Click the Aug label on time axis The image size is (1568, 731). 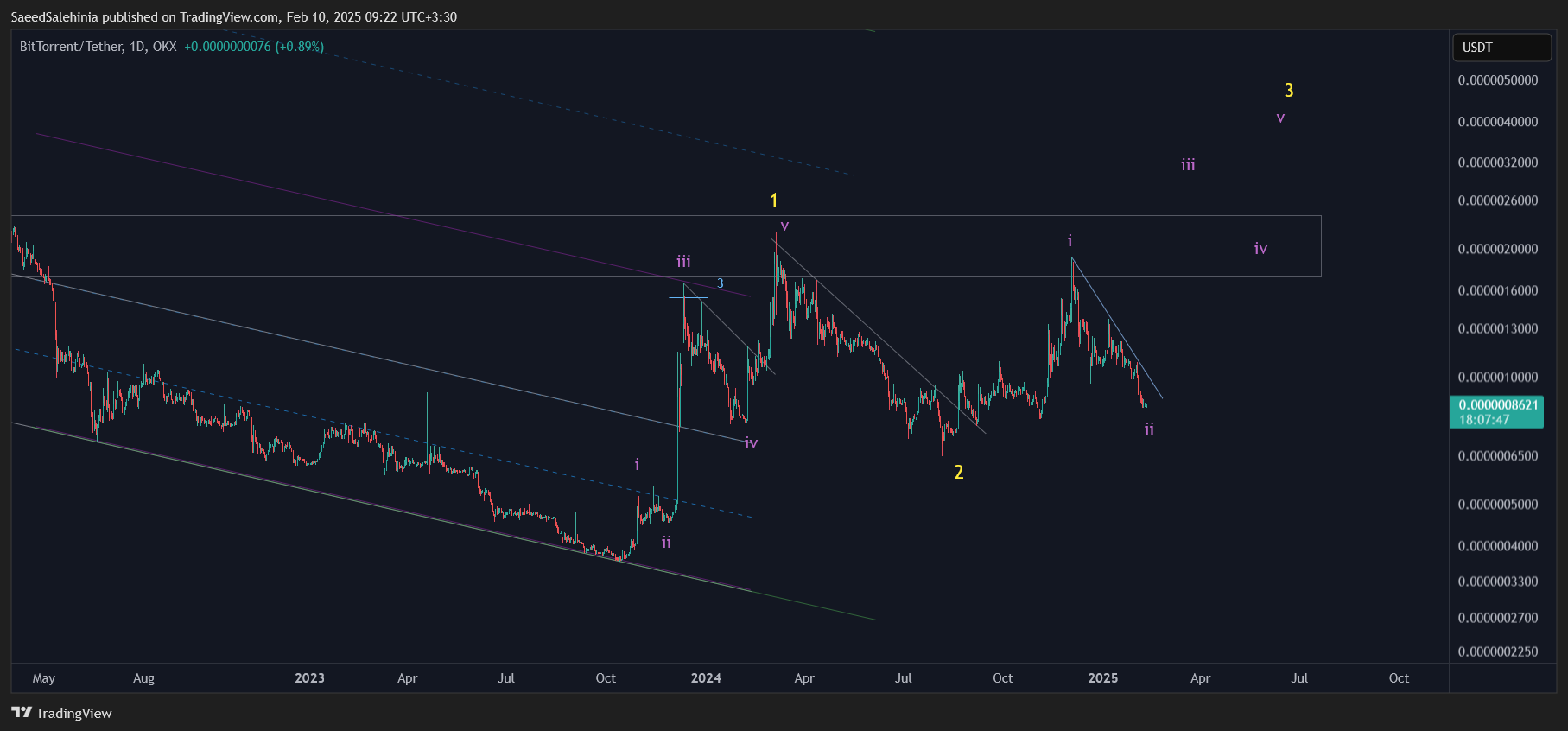[x=143, y=678]
